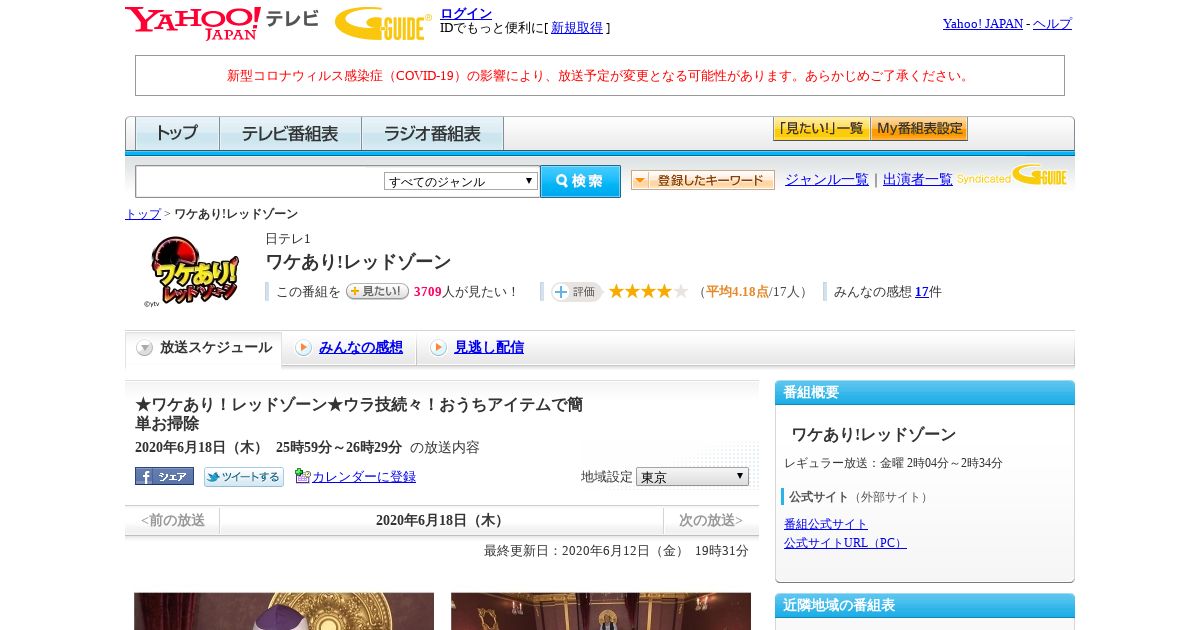
Task: Click カレンダーに登録 link
Action: pyautogui.click(x=364, y=477)
